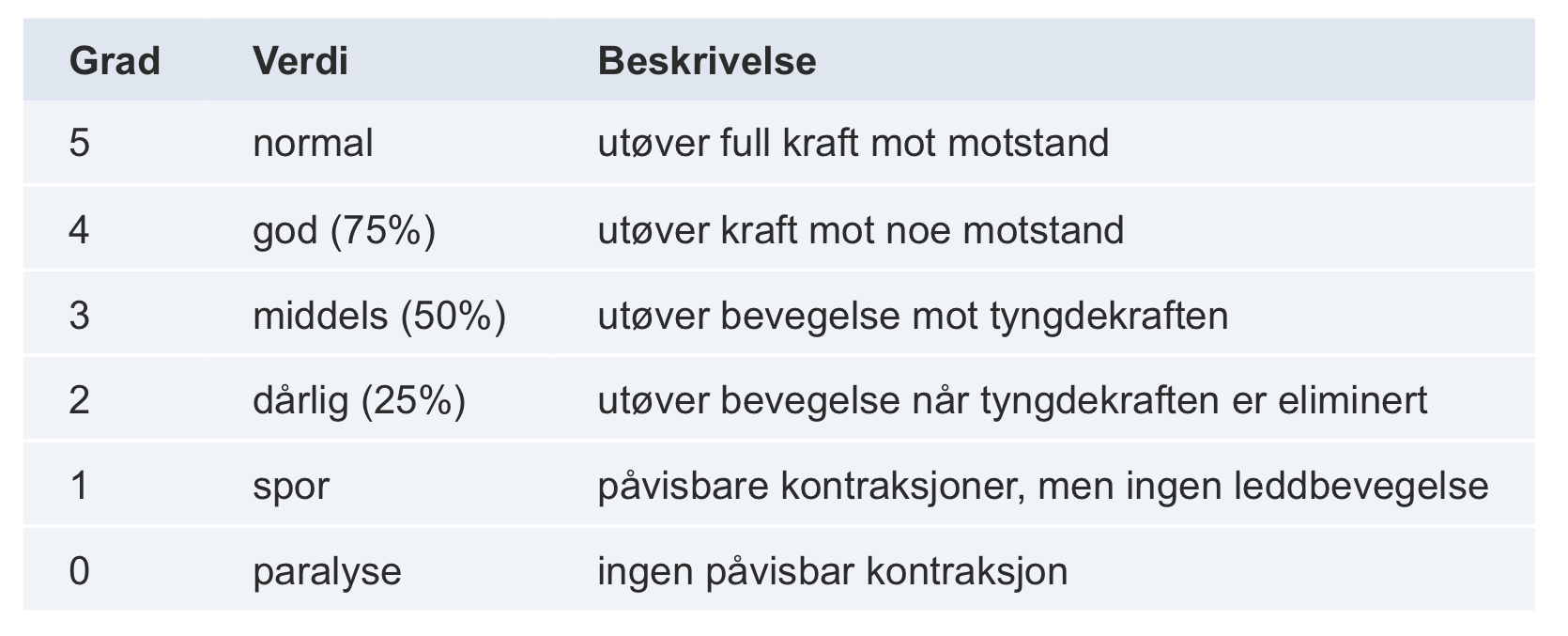Click the Grad column header
The height and width of the screenshot is (636, 1568).
click(115, 61)
